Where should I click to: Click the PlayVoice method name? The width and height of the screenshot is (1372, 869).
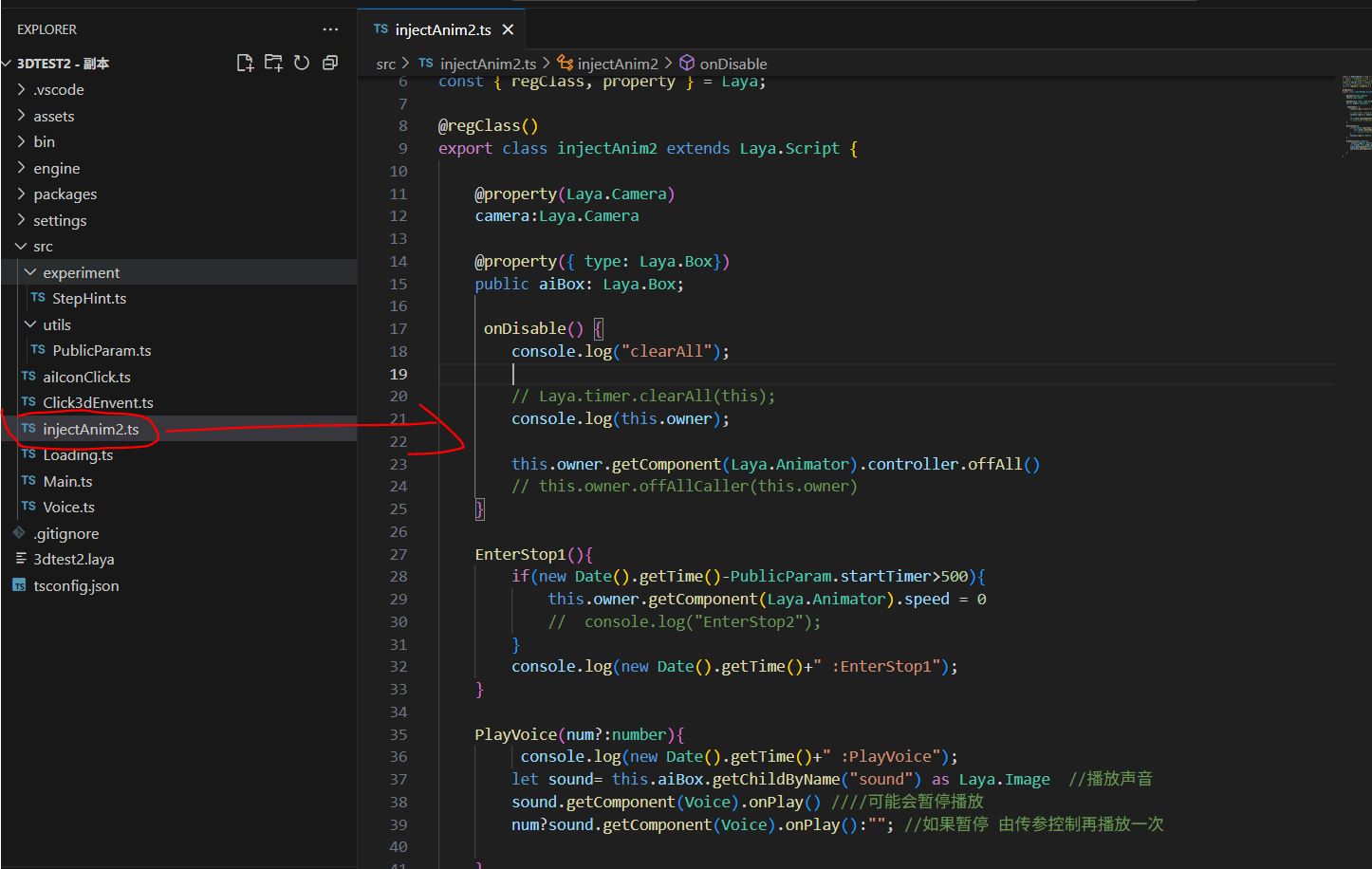pos(515,734)
